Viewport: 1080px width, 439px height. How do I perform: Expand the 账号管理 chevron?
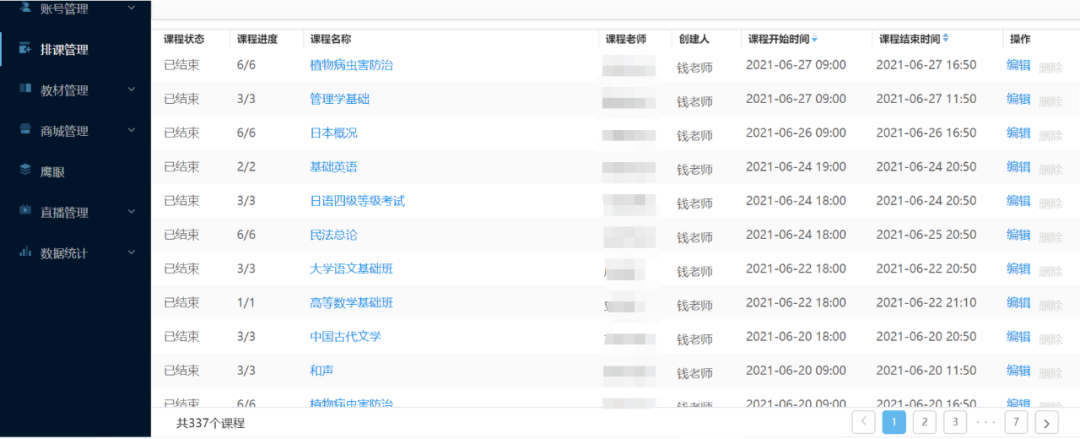(132, 8)
